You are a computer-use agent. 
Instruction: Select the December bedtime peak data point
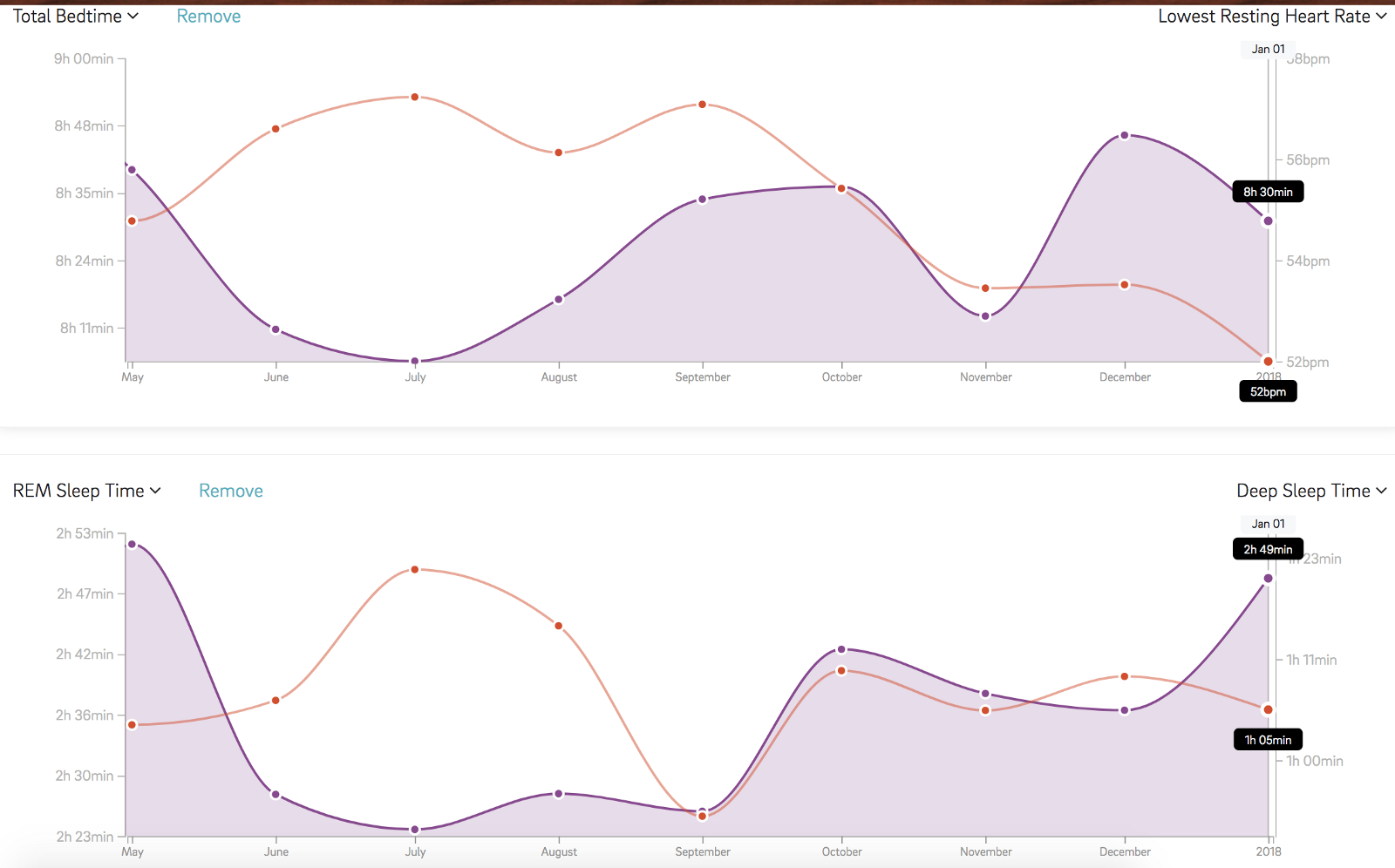[x=1125, y=135]
